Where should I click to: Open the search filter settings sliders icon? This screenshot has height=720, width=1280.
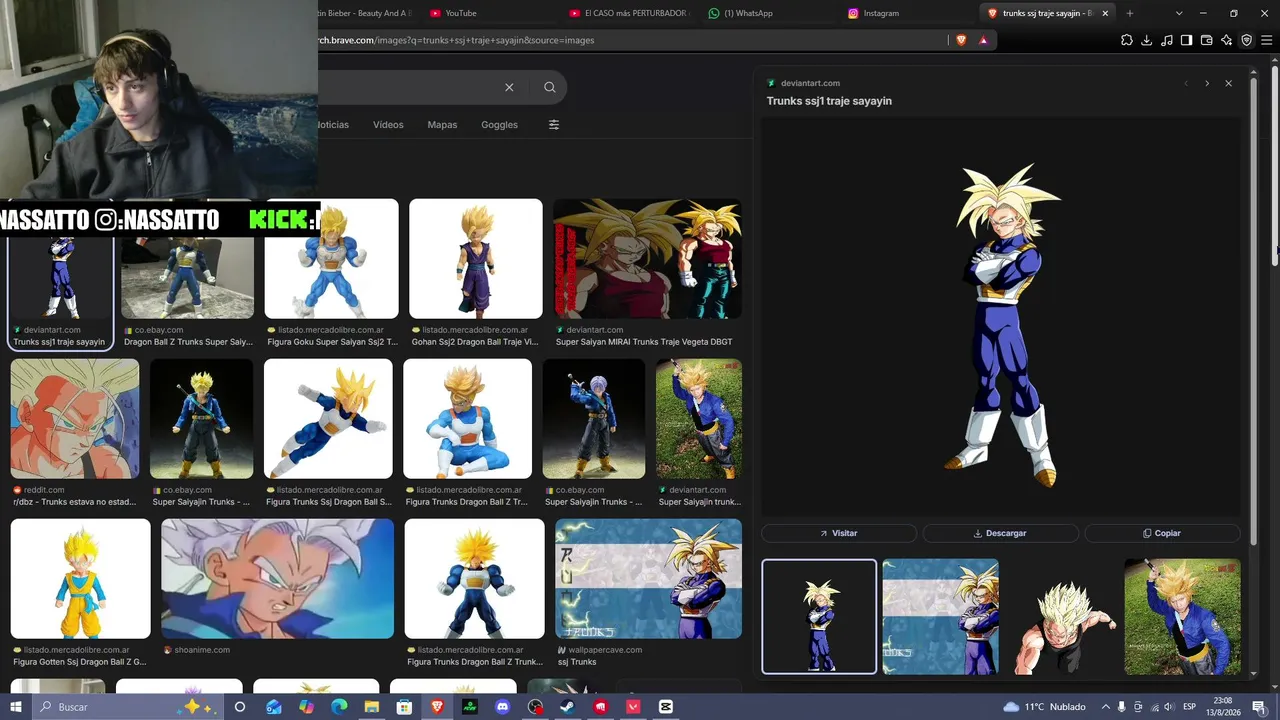coord(554,125)
